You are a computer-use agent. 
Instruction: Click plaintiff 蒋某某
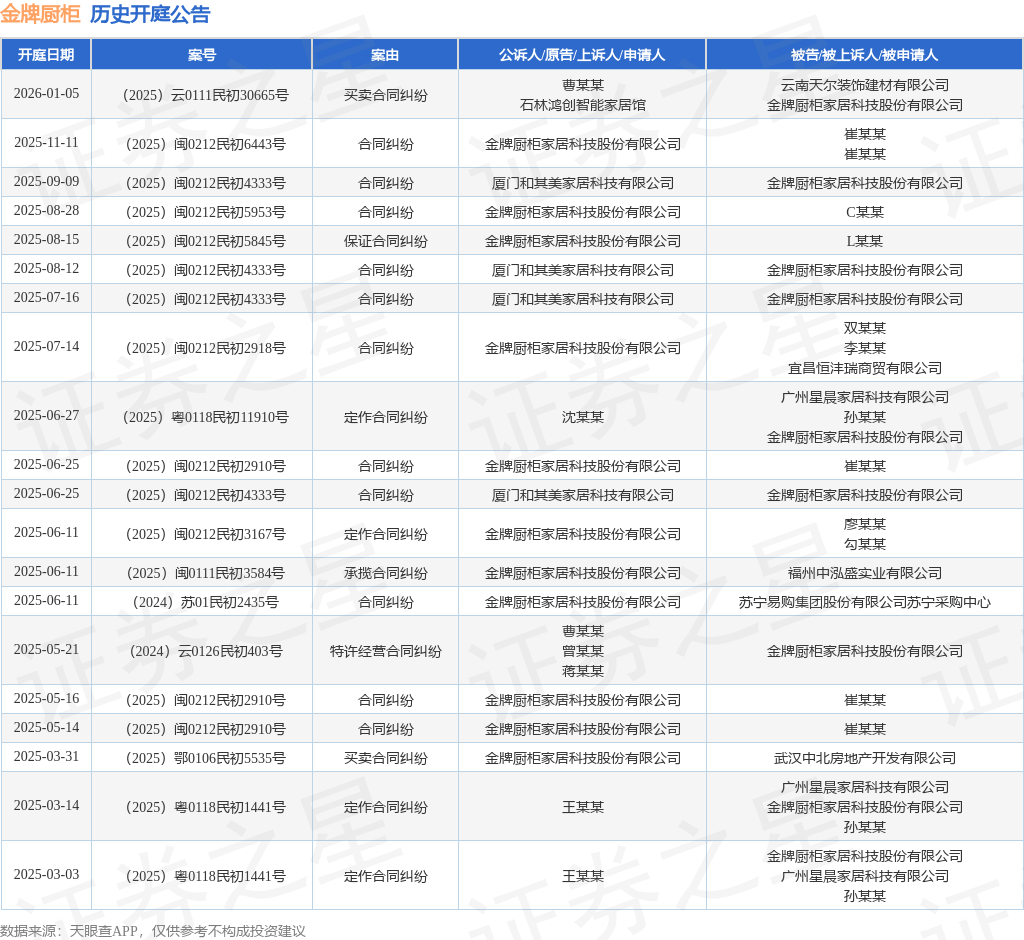(x=583, y=670)
